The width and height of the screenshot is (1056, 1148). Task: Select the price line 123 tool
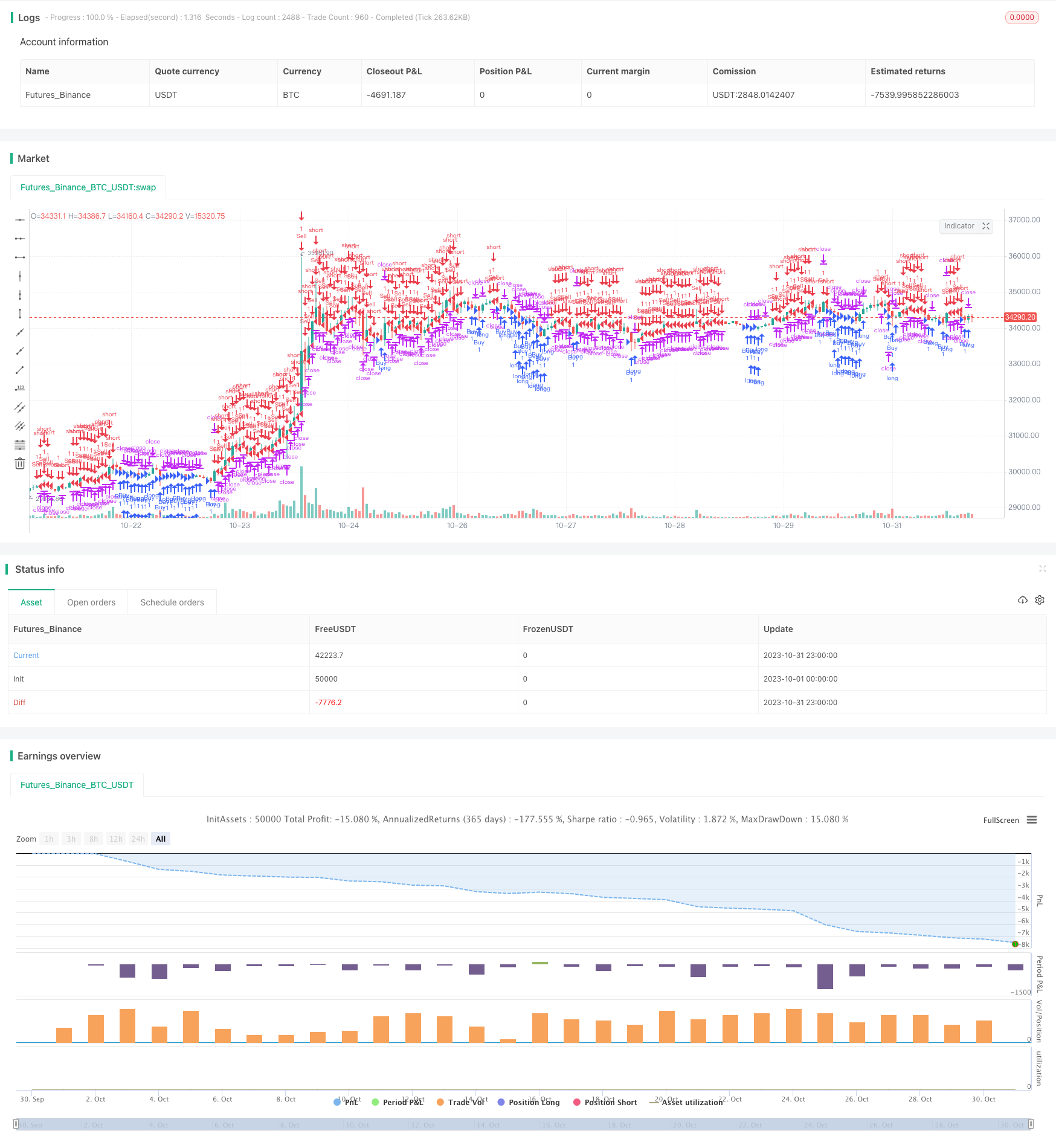[x=20, y=389]
